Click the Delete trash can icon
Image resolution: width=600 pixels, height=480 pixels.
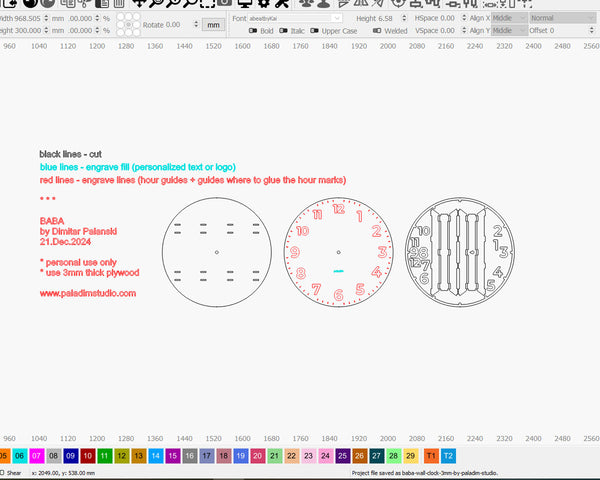[x=119, y=3]
